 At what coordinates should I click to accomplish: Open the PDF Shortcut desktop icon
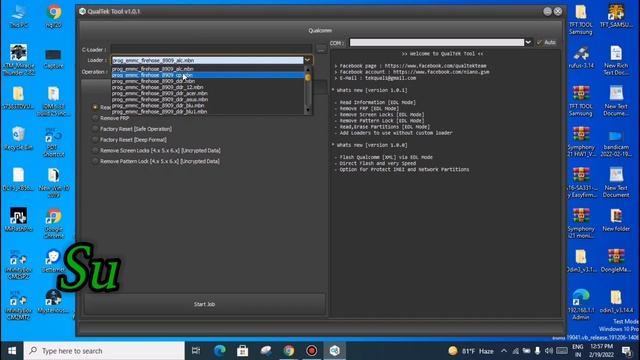click(x=53, y=142)
